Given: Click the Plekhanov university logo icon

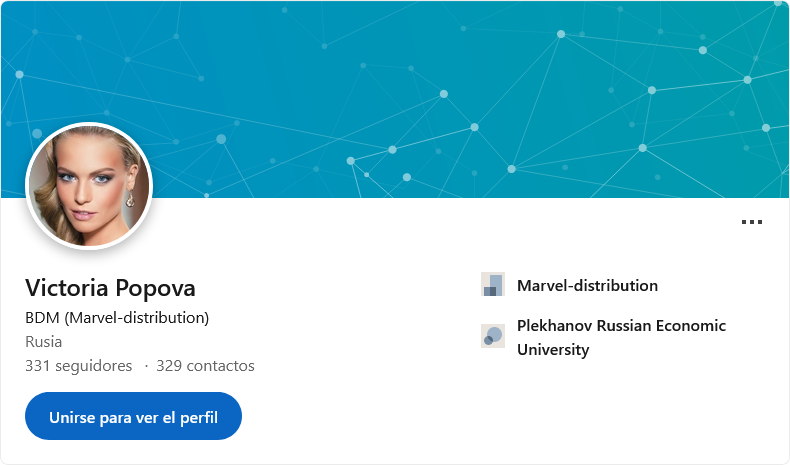Looking at the screenshot, I should coord(493,336).
